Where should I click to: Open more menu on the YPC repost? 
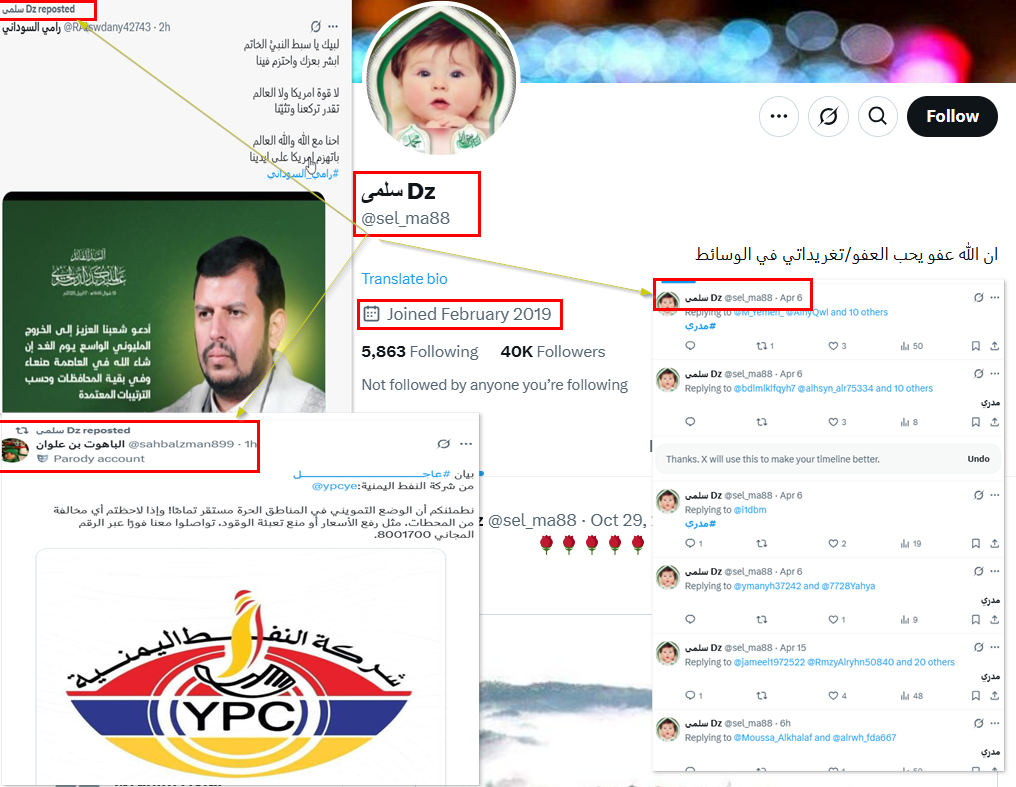click(x=466, y=444)
